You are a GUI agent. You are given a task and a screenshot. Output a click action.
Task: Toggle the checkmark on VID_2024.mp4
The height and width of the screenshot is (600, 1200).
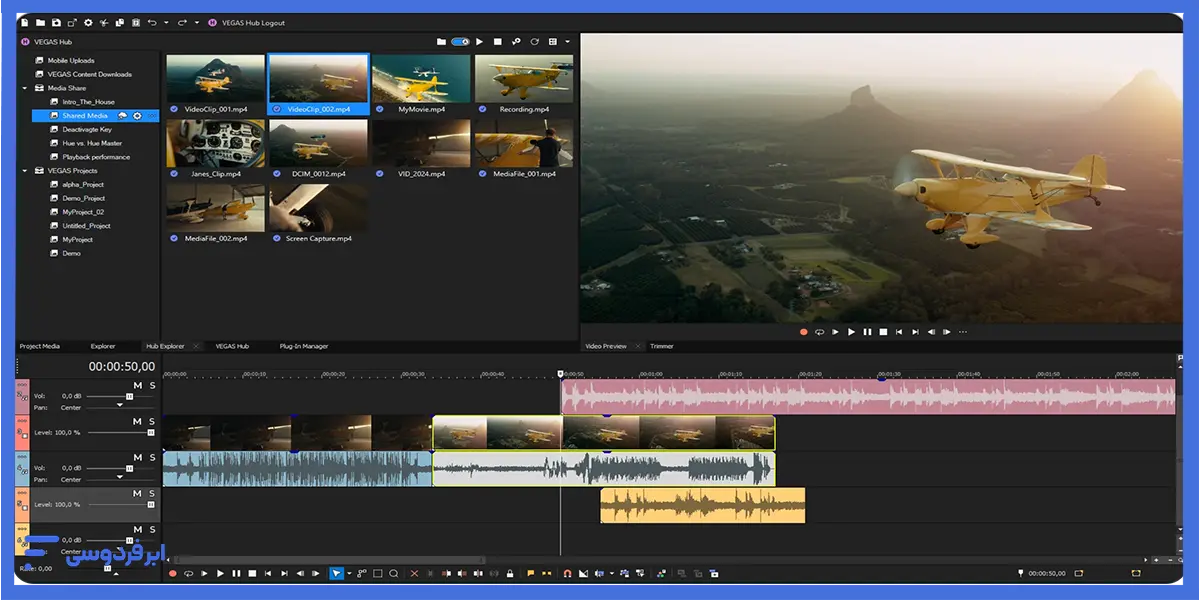(380, 174)
